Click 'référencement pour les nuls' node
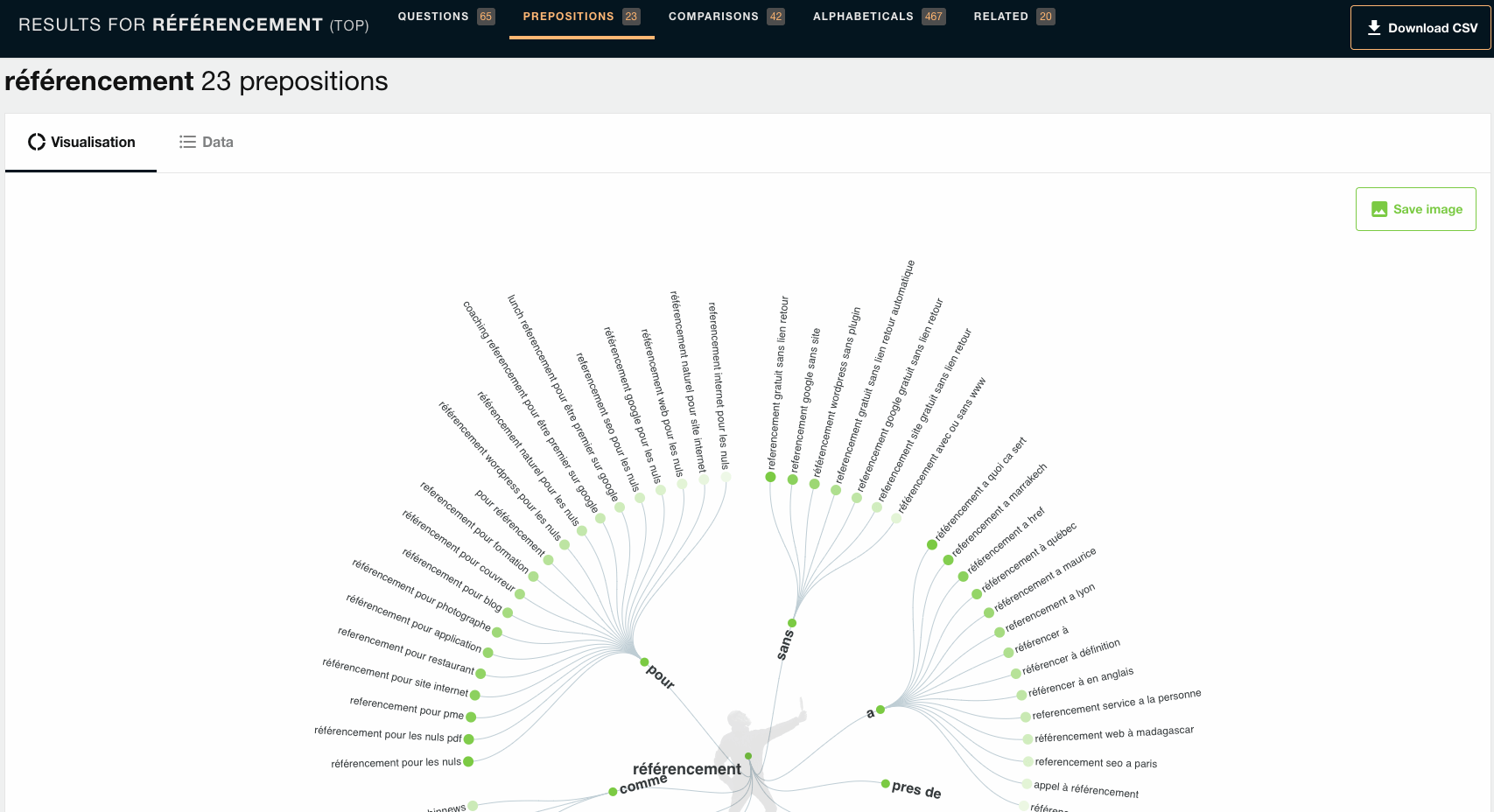 (x=468, y=761)
